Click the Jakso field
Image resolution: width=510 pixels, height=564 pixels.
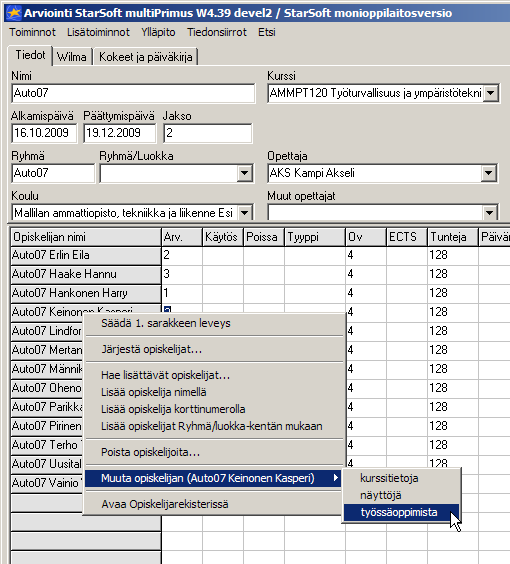click(208, 133)
